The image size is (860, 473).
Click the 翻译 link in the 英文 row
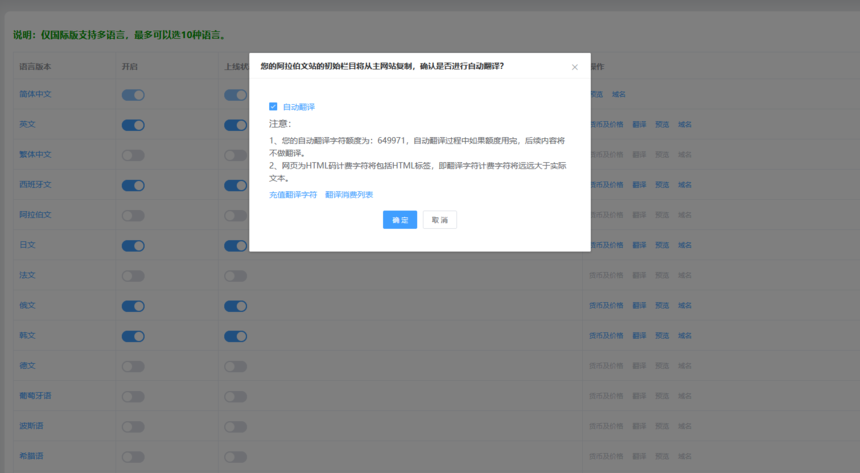(x=639, y=125)
